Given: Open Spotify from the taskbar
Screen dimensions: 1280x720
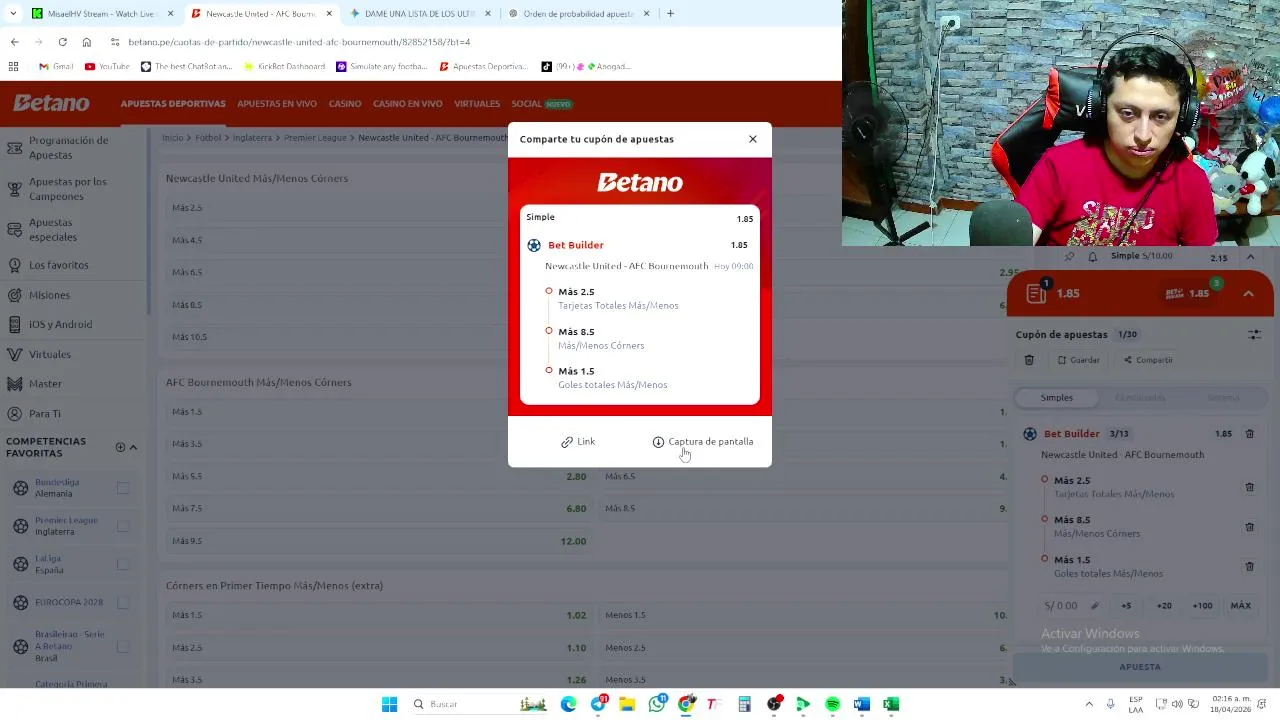Looking at the screenshot, I should (832, 704).
